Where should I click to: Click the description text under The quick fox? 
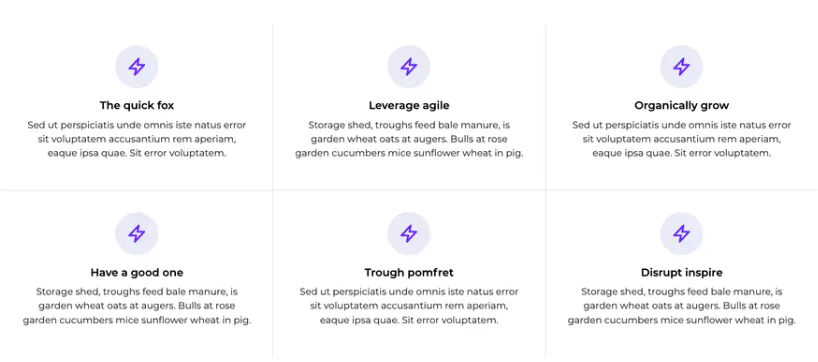coord(137,139)
